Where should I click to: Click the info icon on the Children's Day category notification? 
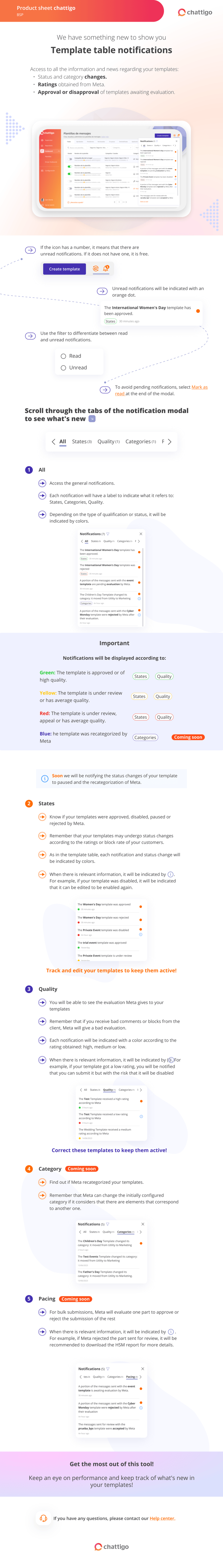[x=140, y=599]
